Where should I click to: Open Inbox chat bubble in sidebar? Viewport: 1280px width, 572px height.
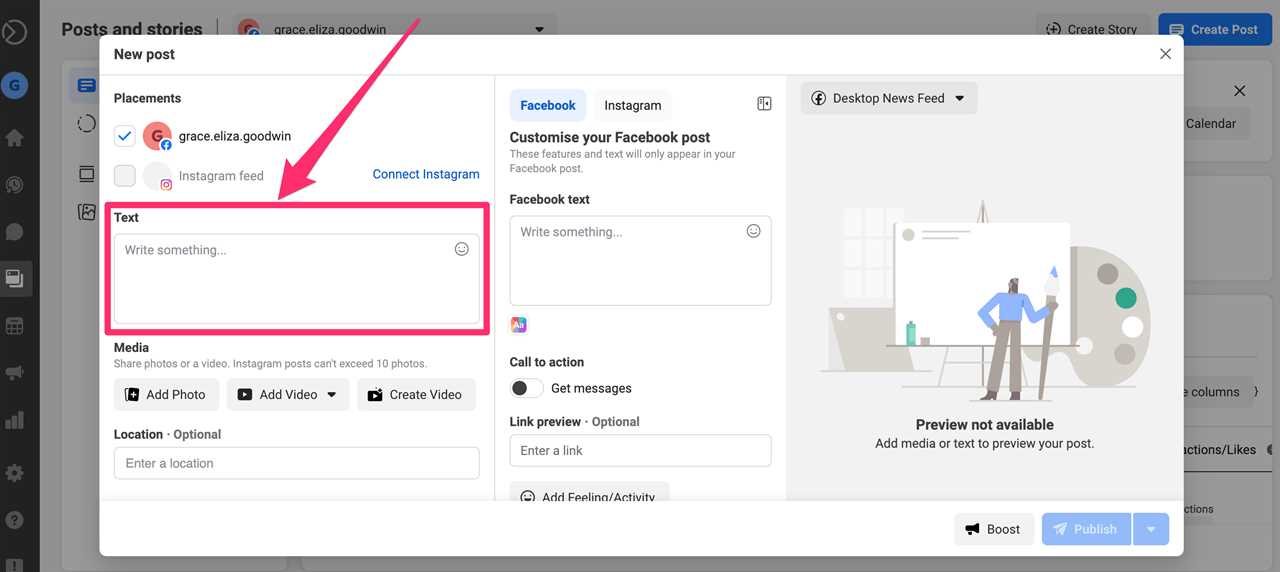pos(14,232)
